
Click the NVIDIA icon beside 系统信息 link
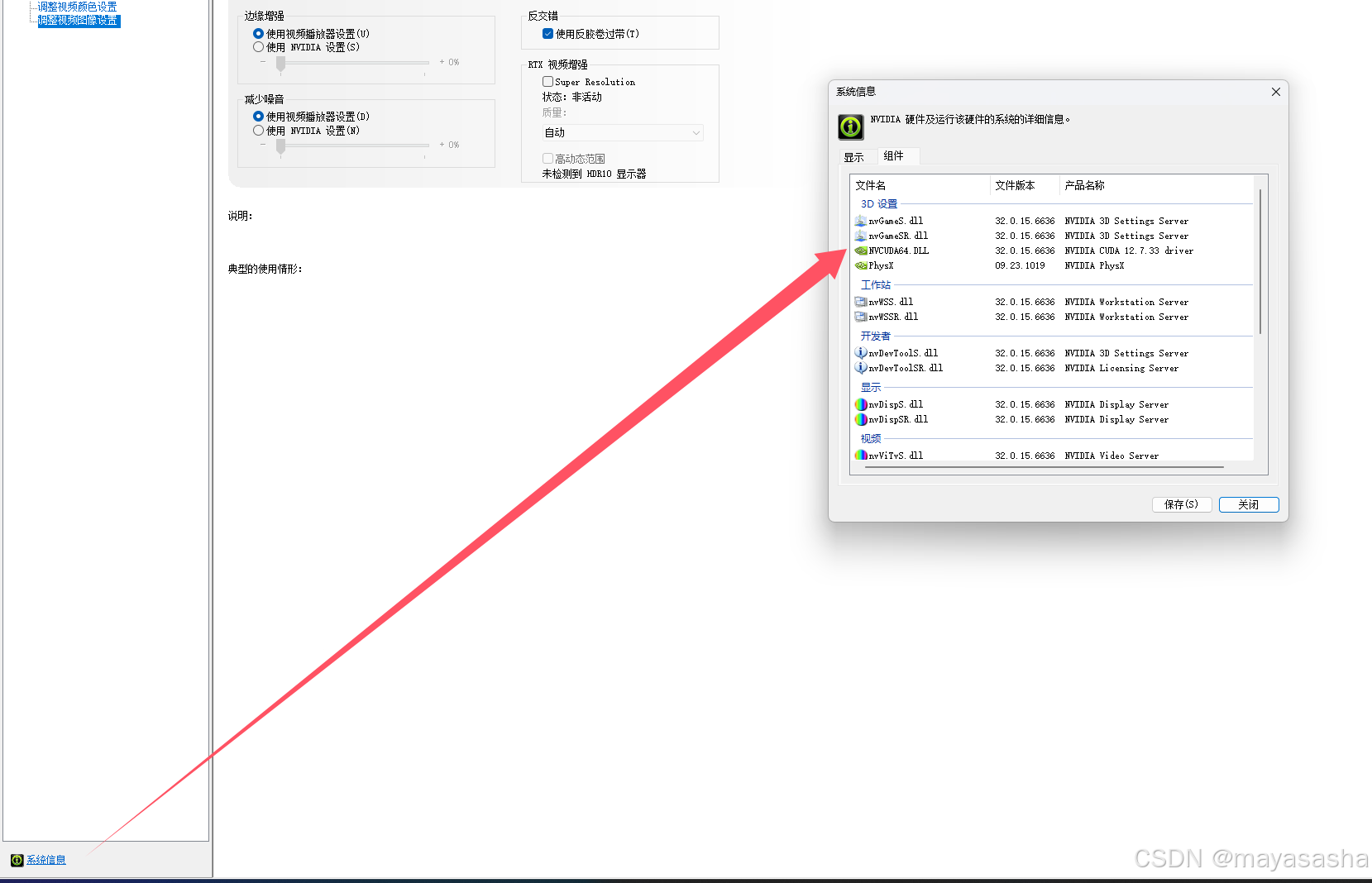(17, 860)
